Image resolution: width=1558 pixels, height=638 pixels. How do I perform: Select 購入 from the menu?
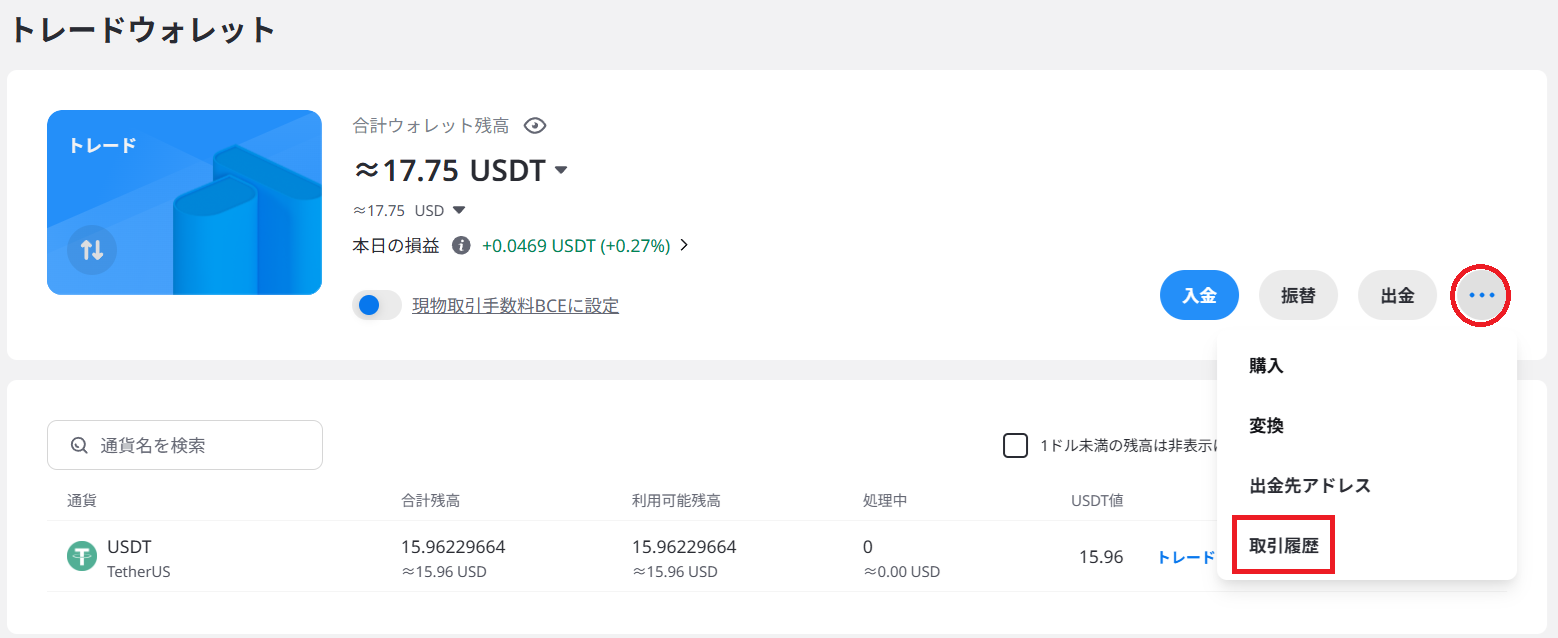1267,365
